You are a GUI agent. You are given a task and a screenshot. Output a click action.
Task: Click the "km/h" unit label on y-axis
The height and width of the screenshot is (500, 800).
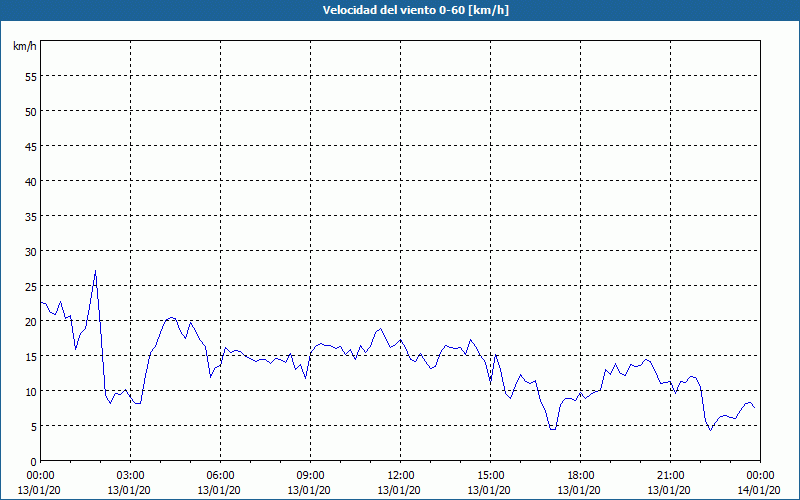click(24, 46)
